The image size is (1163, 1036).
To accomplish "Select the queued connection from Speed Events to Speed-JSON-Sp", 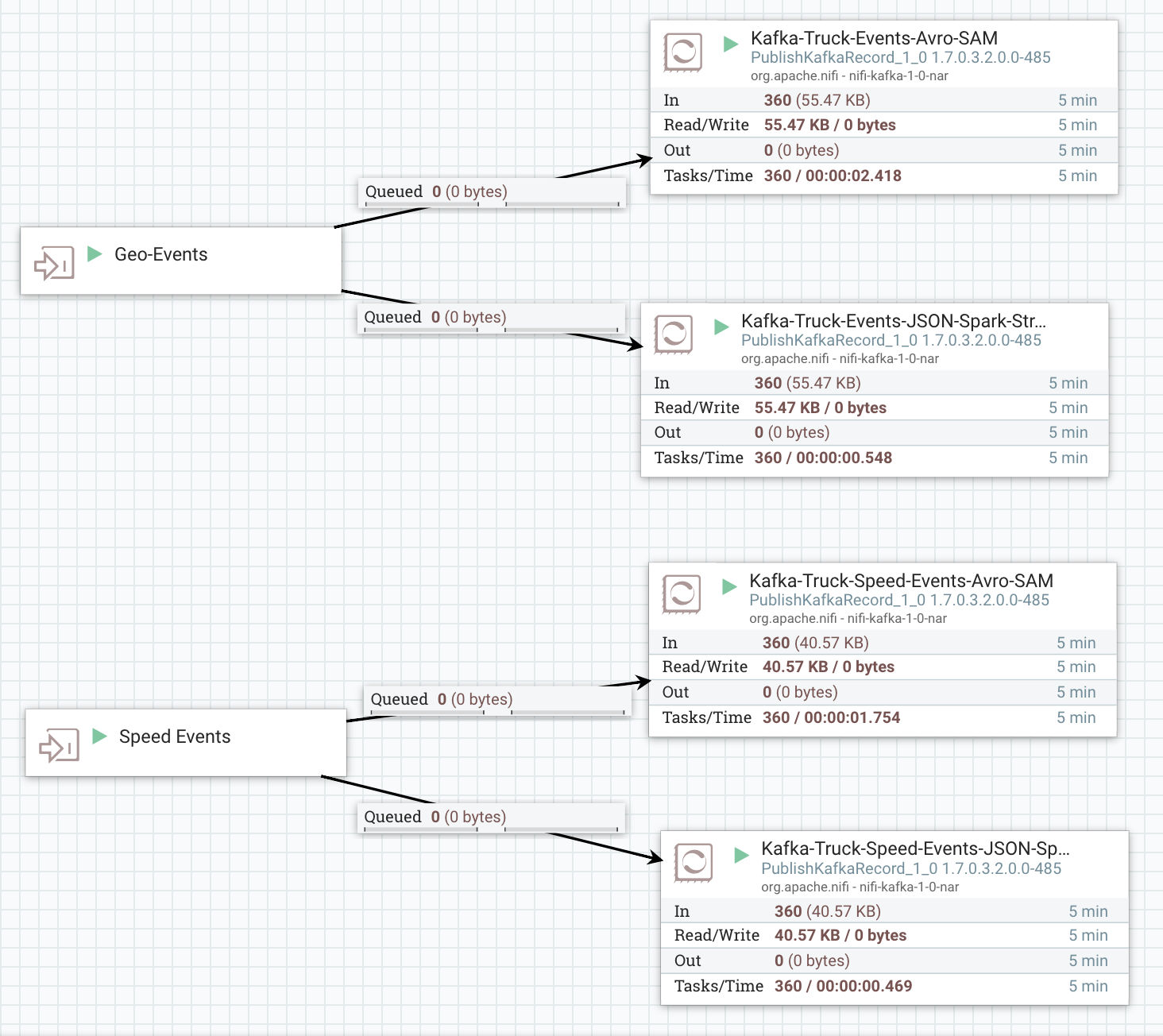I will (x=491, y=818).
